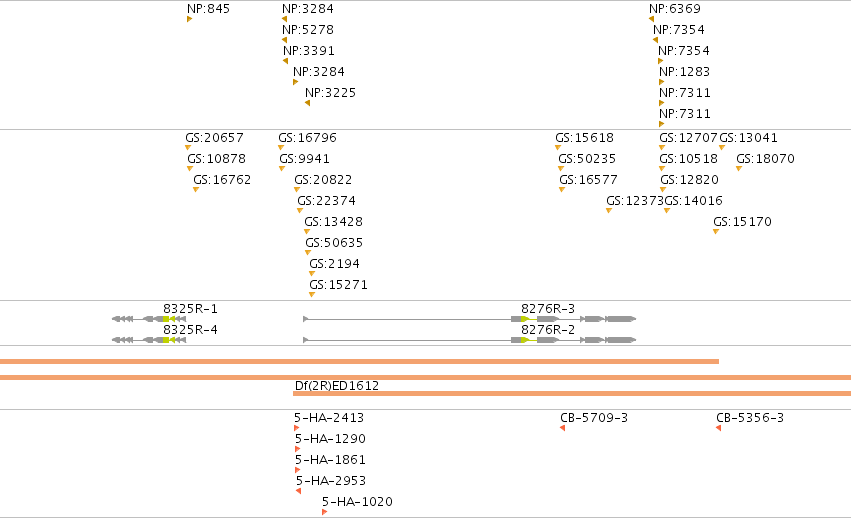This screenshot has height=518, width=851.
Task: Select the GS:14016 insertion
Action: pos(694,201)
